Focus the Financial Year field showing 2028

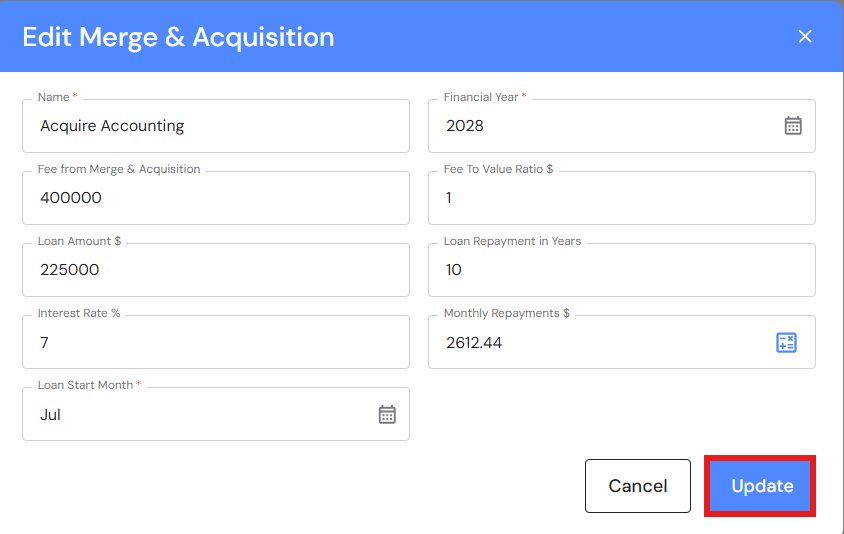click(600, 126)
